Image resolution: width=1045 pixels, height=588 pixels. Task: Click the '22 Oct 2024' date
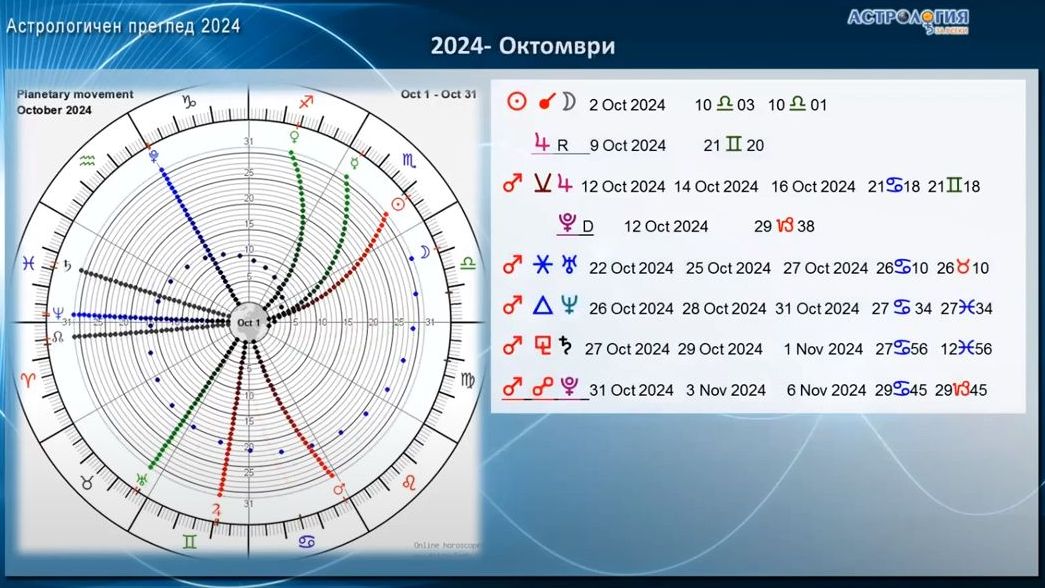click(631, 268)
